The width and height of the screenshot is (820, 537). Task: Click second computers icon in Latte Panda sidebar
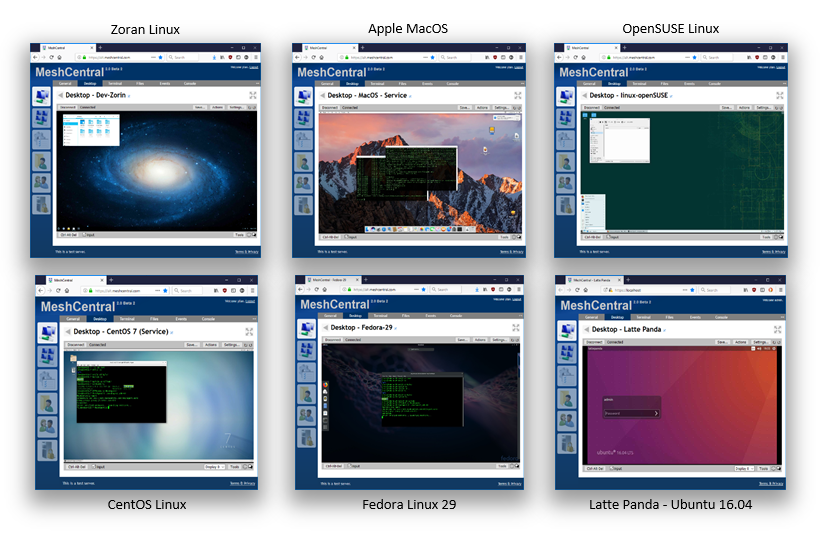click(x=566, y=353)
